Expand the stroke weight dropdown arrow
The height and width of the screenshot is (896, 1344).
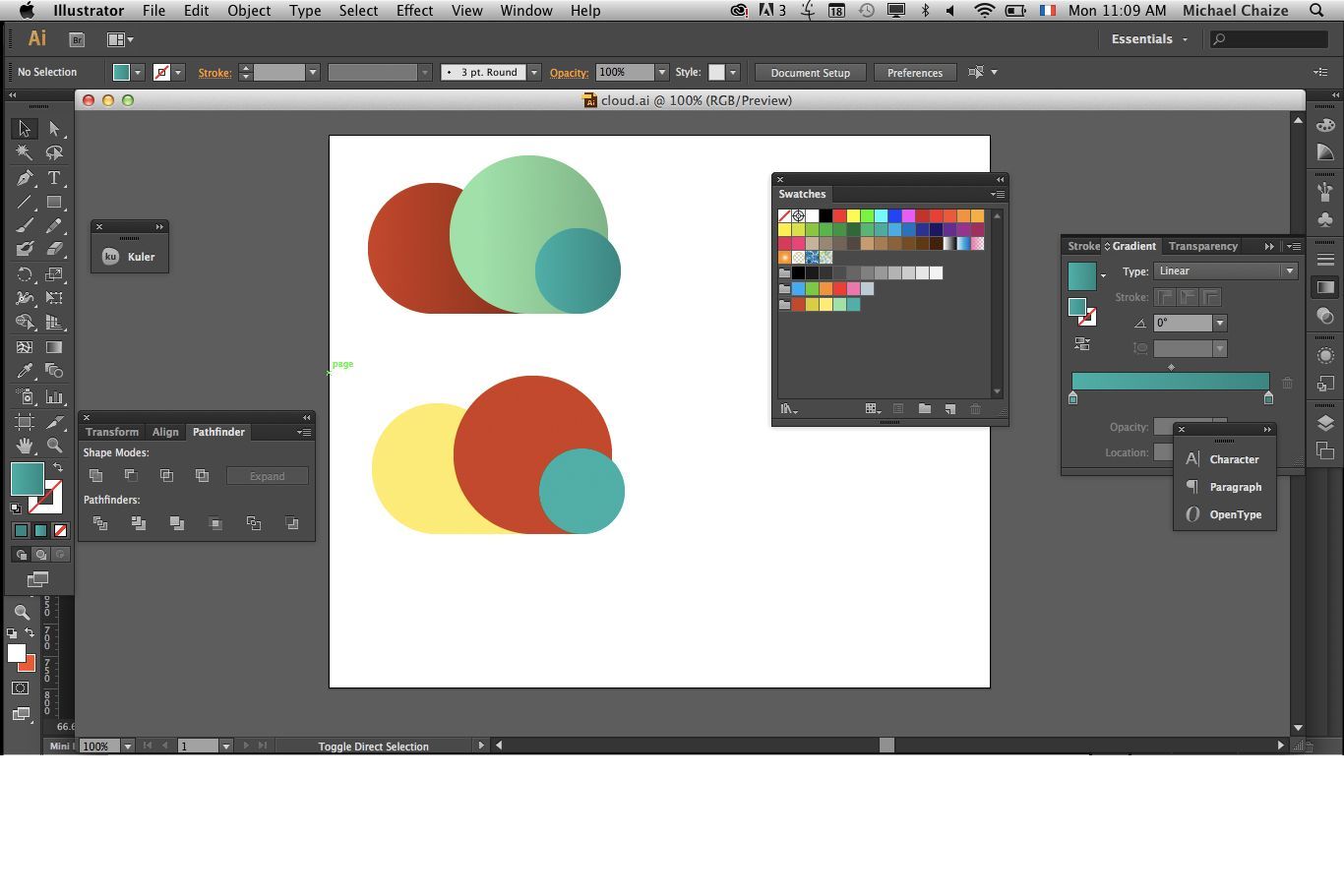point(312,72)
